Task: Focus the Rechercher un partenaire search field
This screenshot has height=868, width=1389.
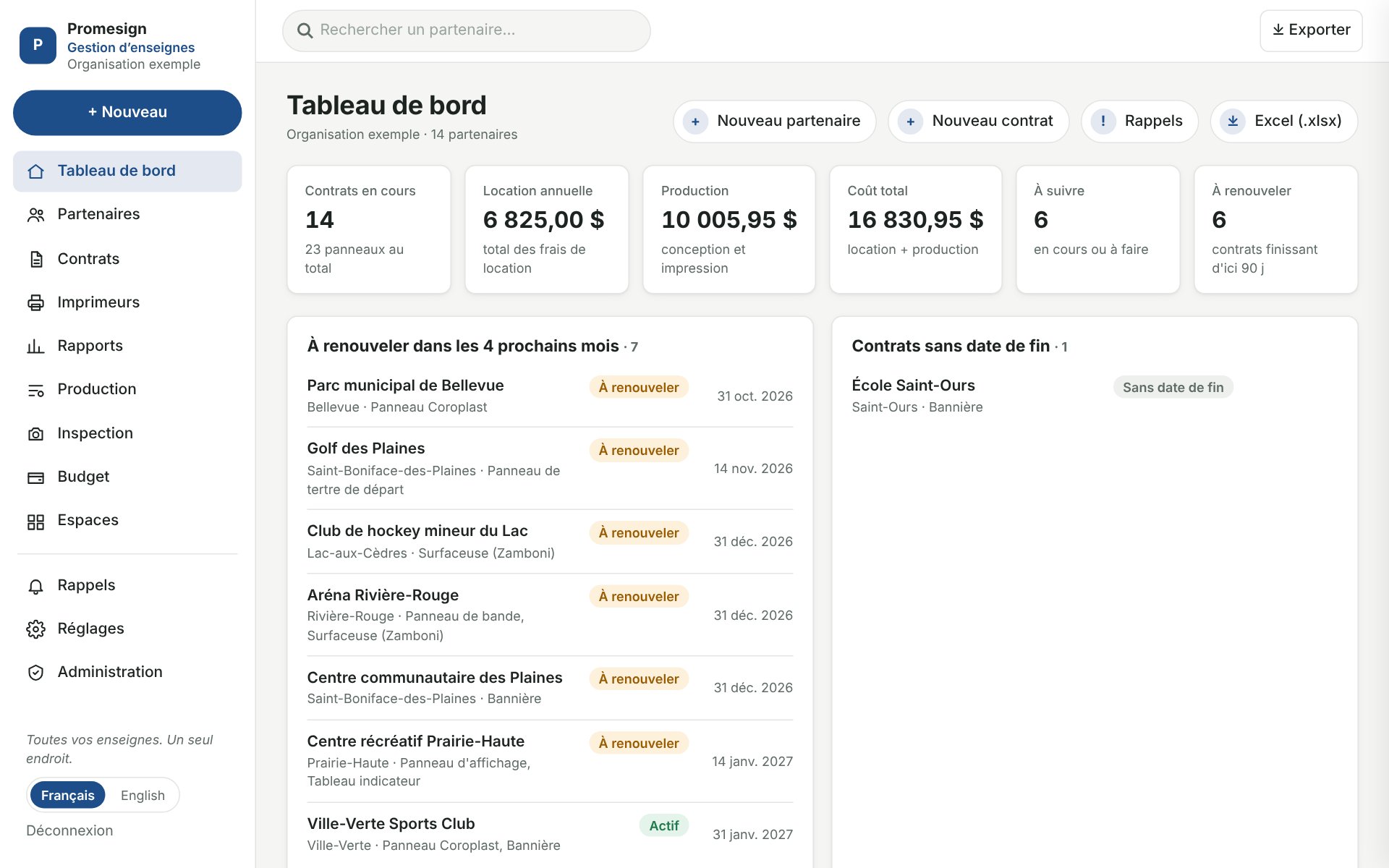Action: click(467, 30)
